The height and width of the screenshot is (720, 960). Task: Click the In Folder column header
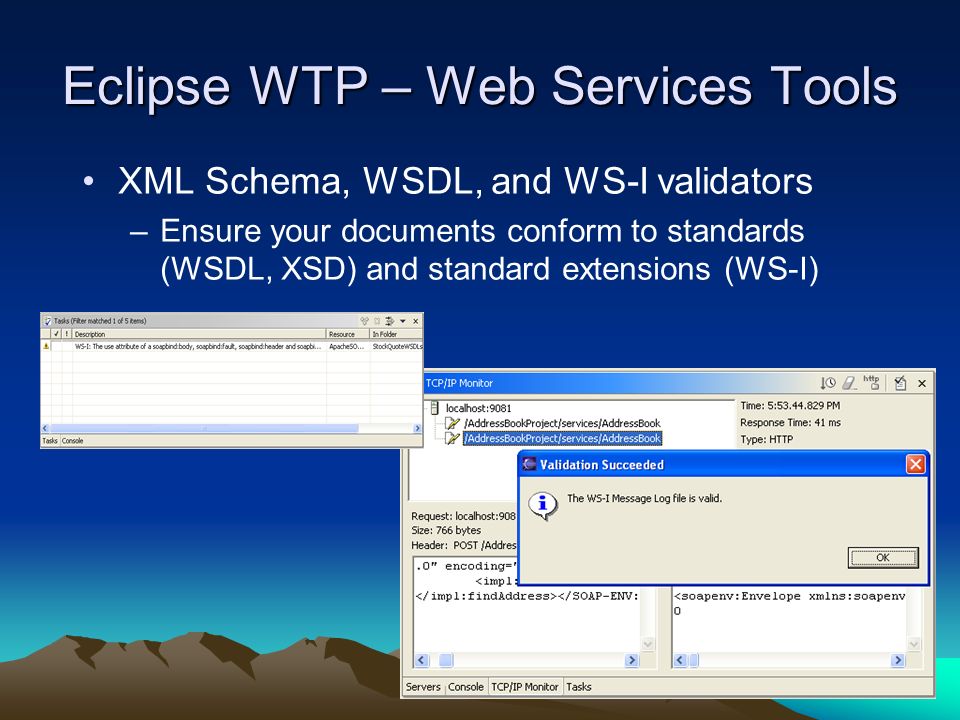(x=396, y=334)
